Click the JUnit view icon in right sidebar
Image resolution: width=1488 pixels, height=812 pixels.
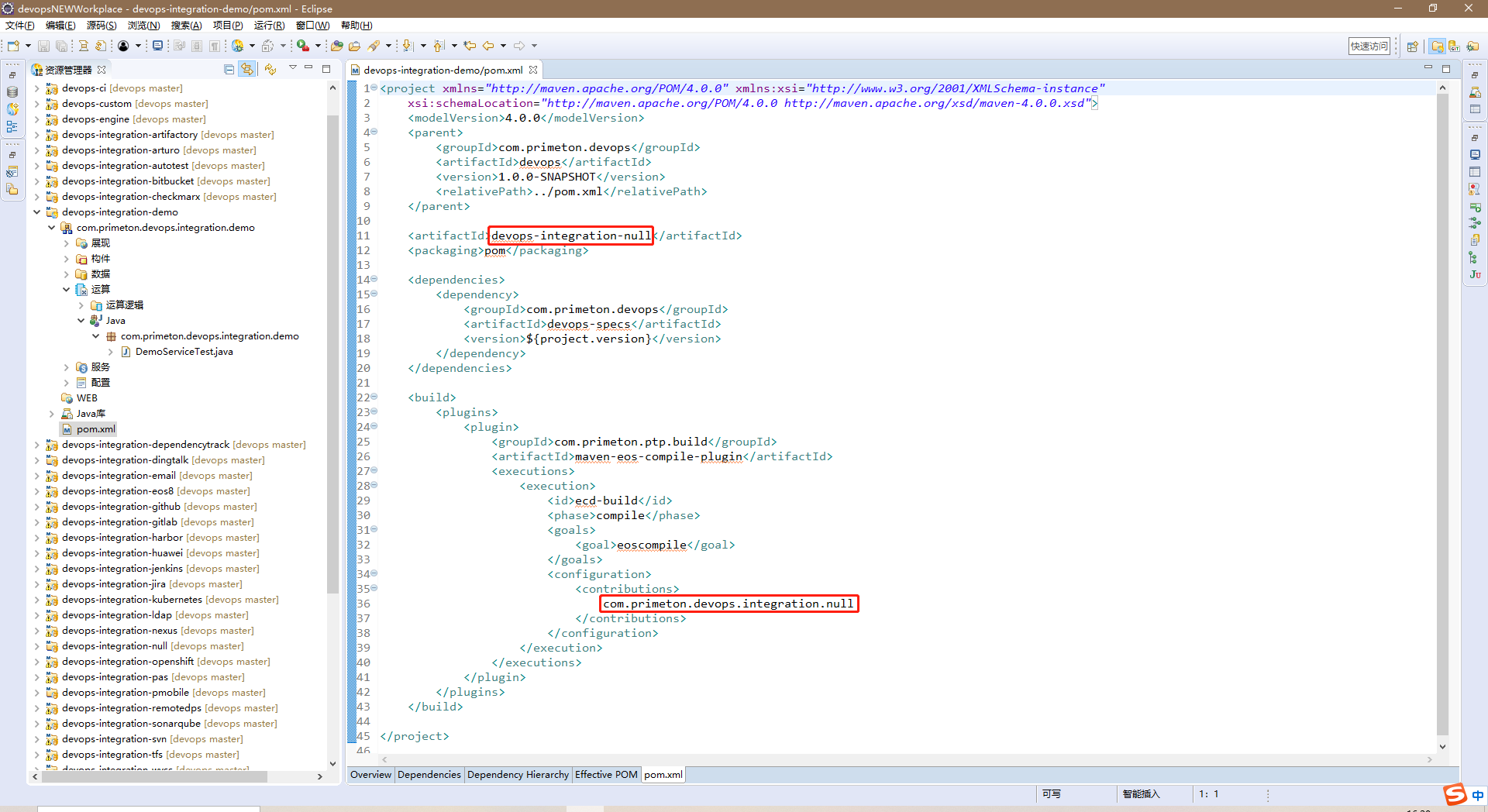click(1475, 275)
